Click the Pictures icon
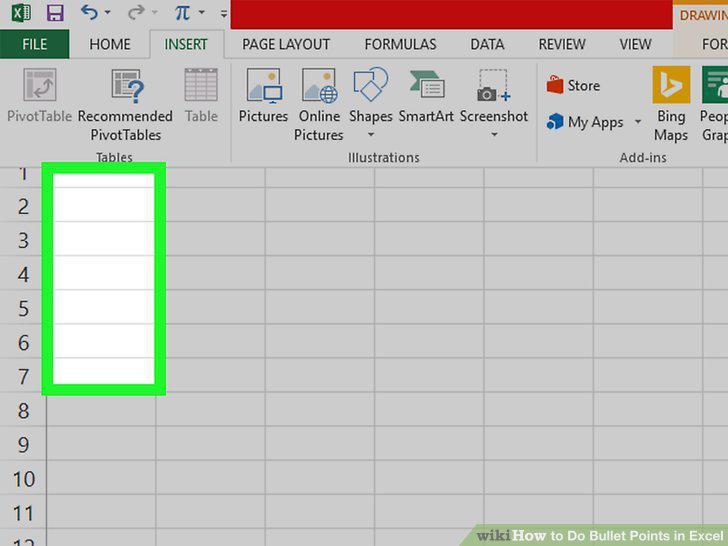Image resolution: width=728 pixels, height=546 pixels. click(263, 95)
